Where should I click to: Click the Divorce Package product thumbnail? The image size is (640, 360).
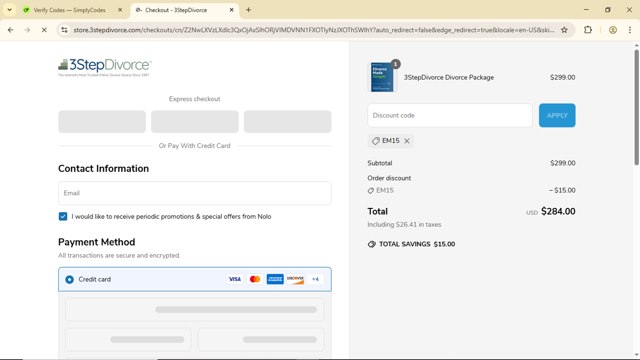click(382, 77)
